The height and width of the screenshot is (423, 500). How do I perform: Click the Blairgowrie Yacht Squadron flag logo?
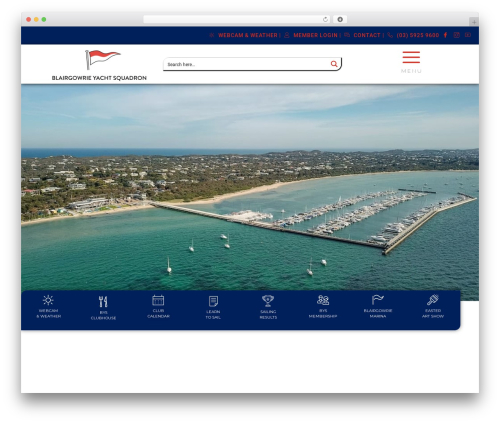(99, 65)
